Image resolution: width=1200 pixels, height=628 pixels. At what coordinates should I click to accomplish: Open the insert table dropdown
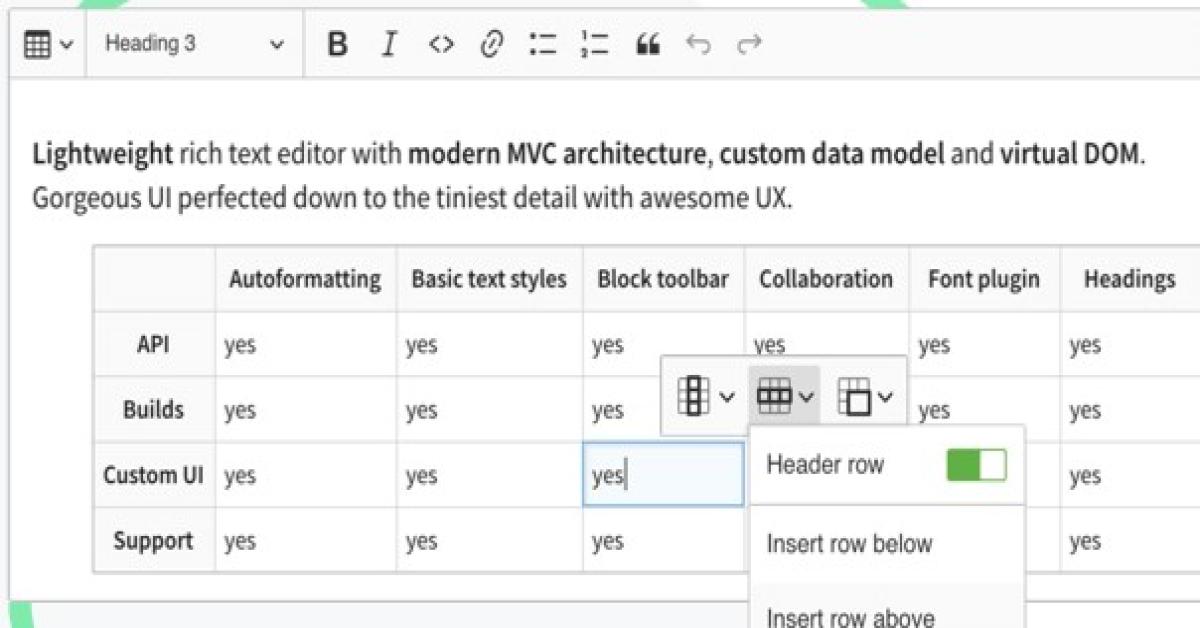pos(47,45)
